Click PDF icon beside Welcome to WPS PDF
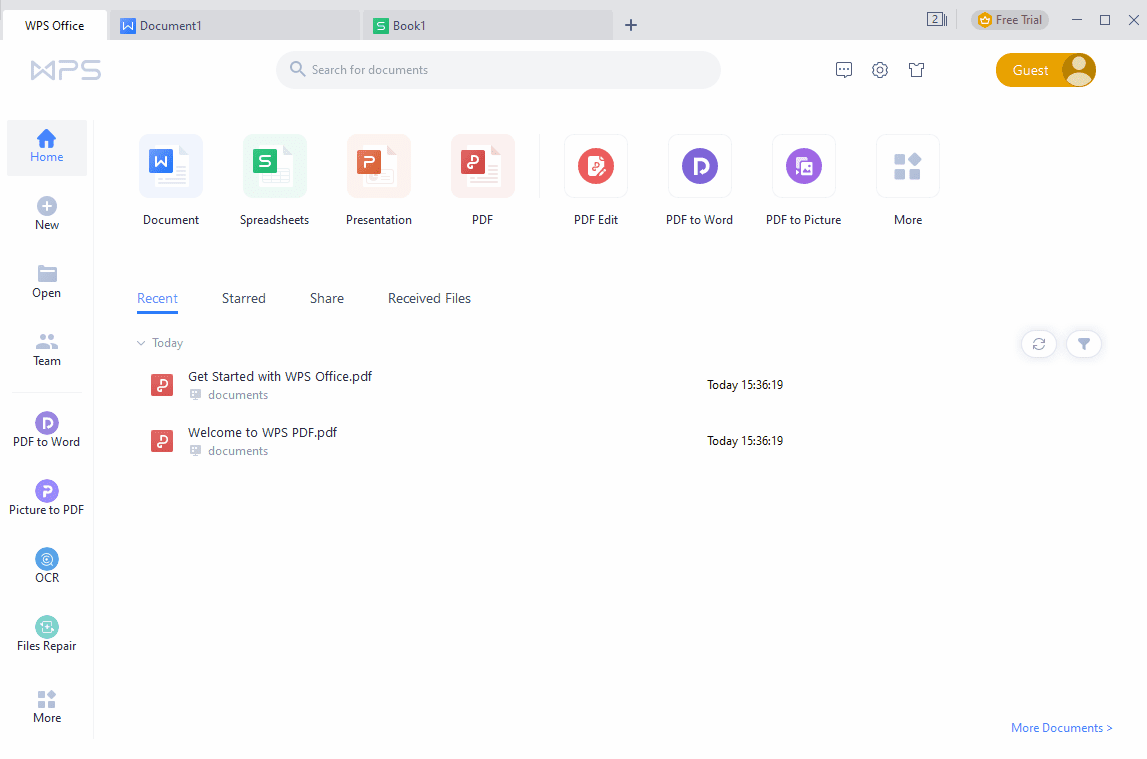The image size is (1147, 759). click(162, 442)
